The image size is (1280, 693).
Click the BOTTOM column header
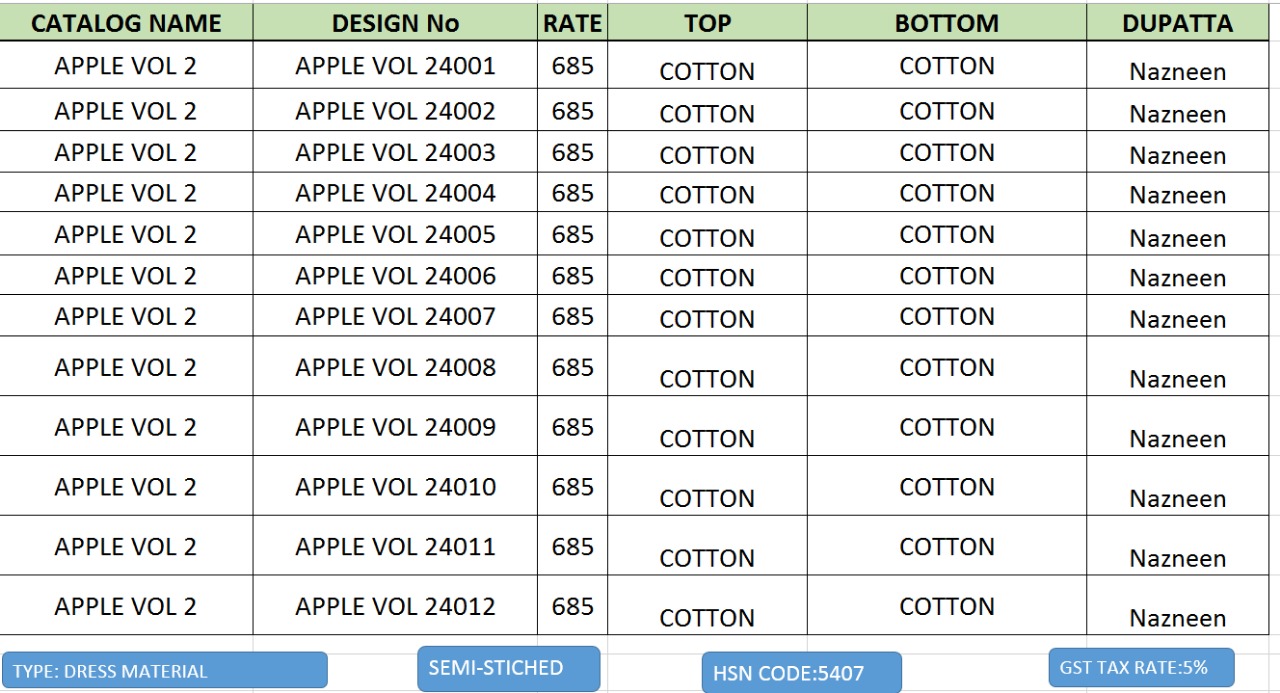(x=946, y=24)
